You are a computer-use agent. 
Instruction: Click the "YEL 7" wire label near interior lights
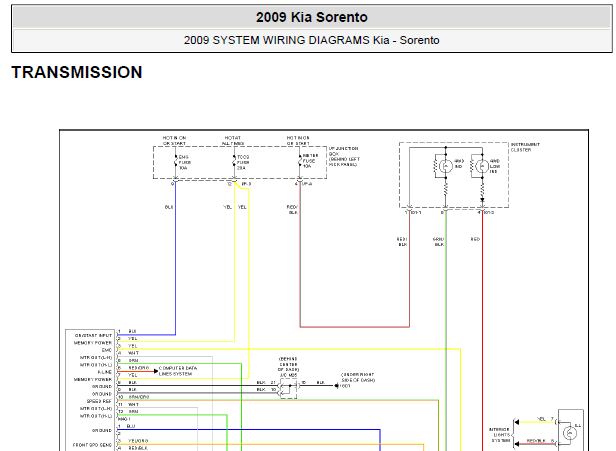pyautogui.click(x=545, y=419)
